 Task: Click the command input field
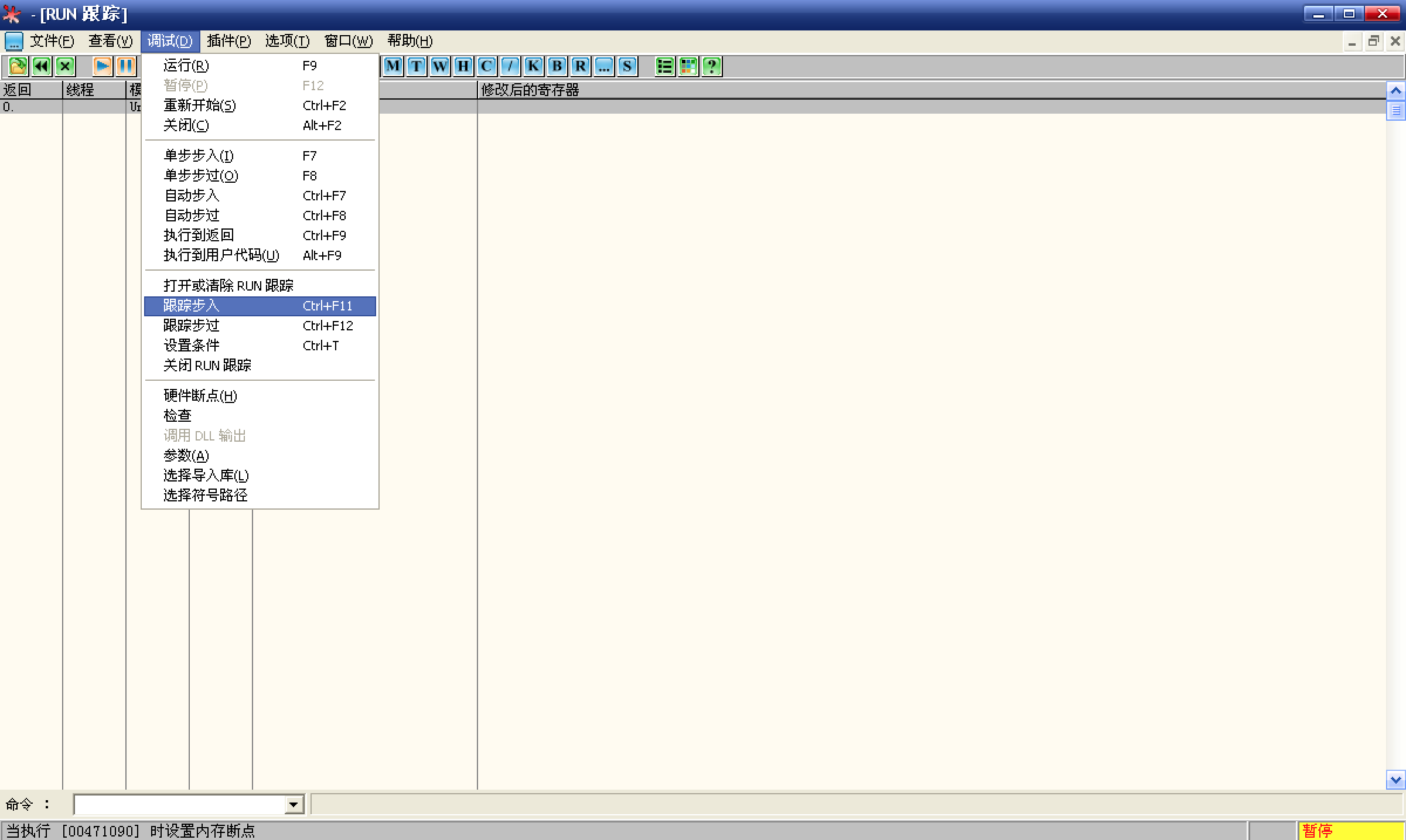pyautogui.click(x=179, y=805)
